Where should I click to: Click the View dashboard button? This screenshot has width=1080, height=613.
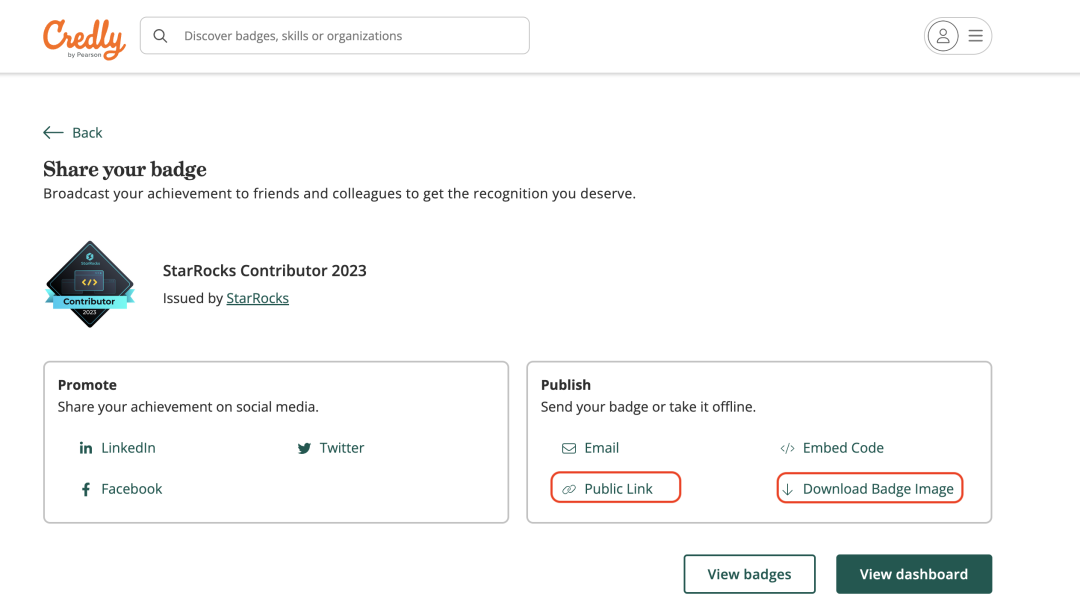913,574
